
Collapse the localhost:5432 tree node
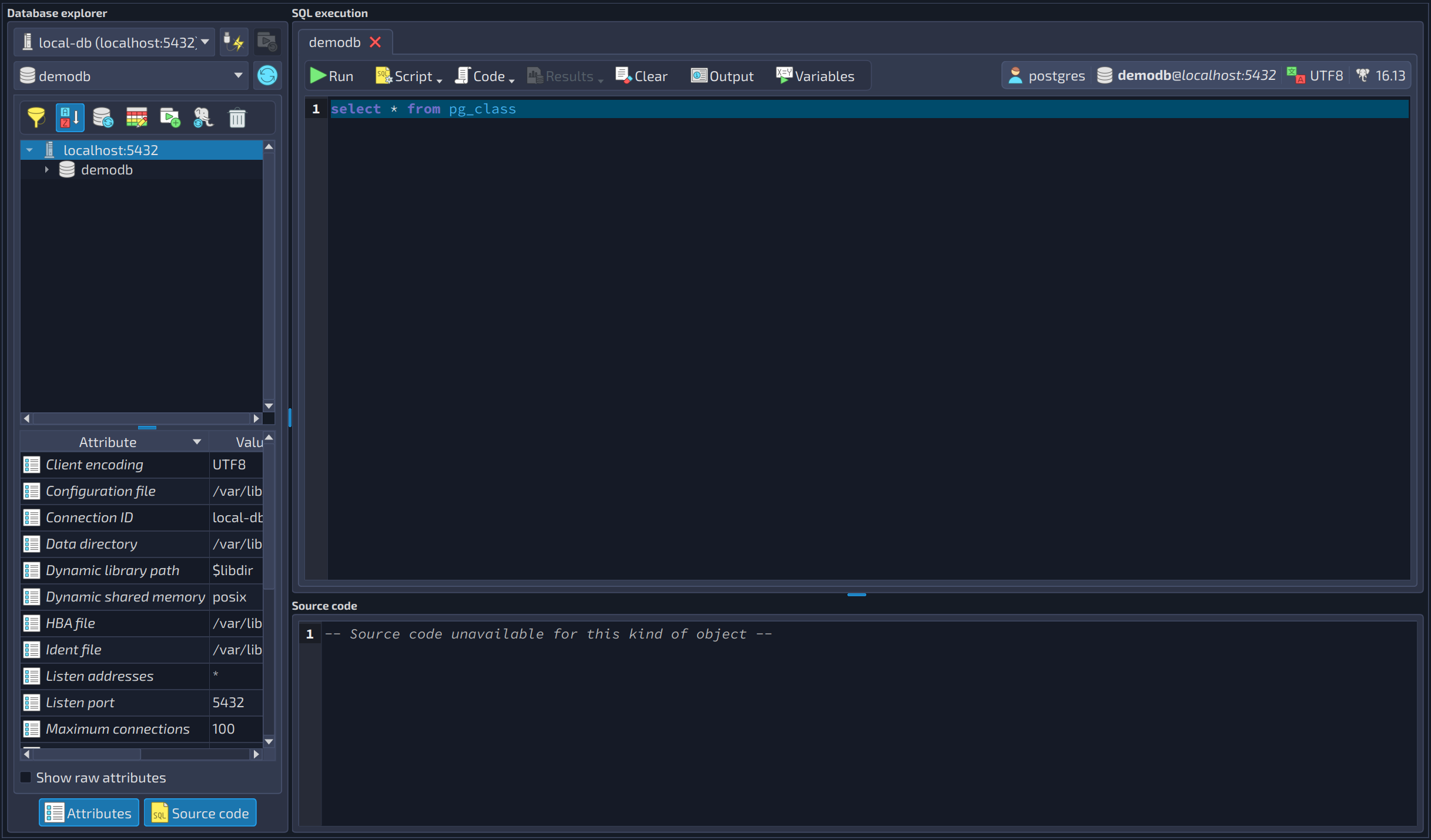pos(29,150)
